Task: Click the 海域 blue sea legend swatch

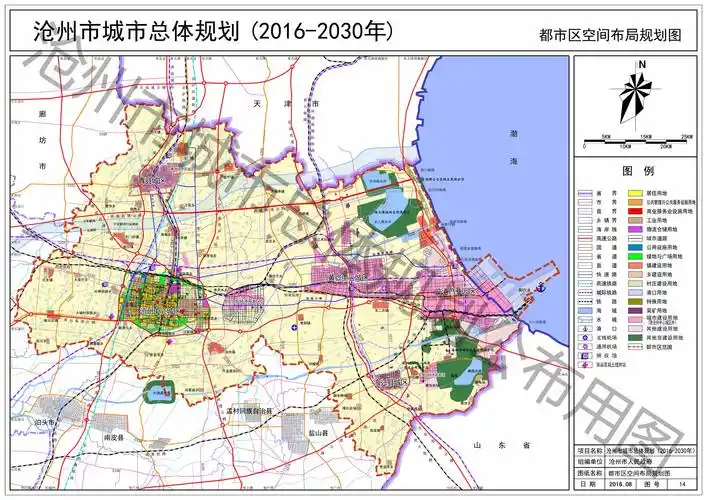Action: [585, 311]
